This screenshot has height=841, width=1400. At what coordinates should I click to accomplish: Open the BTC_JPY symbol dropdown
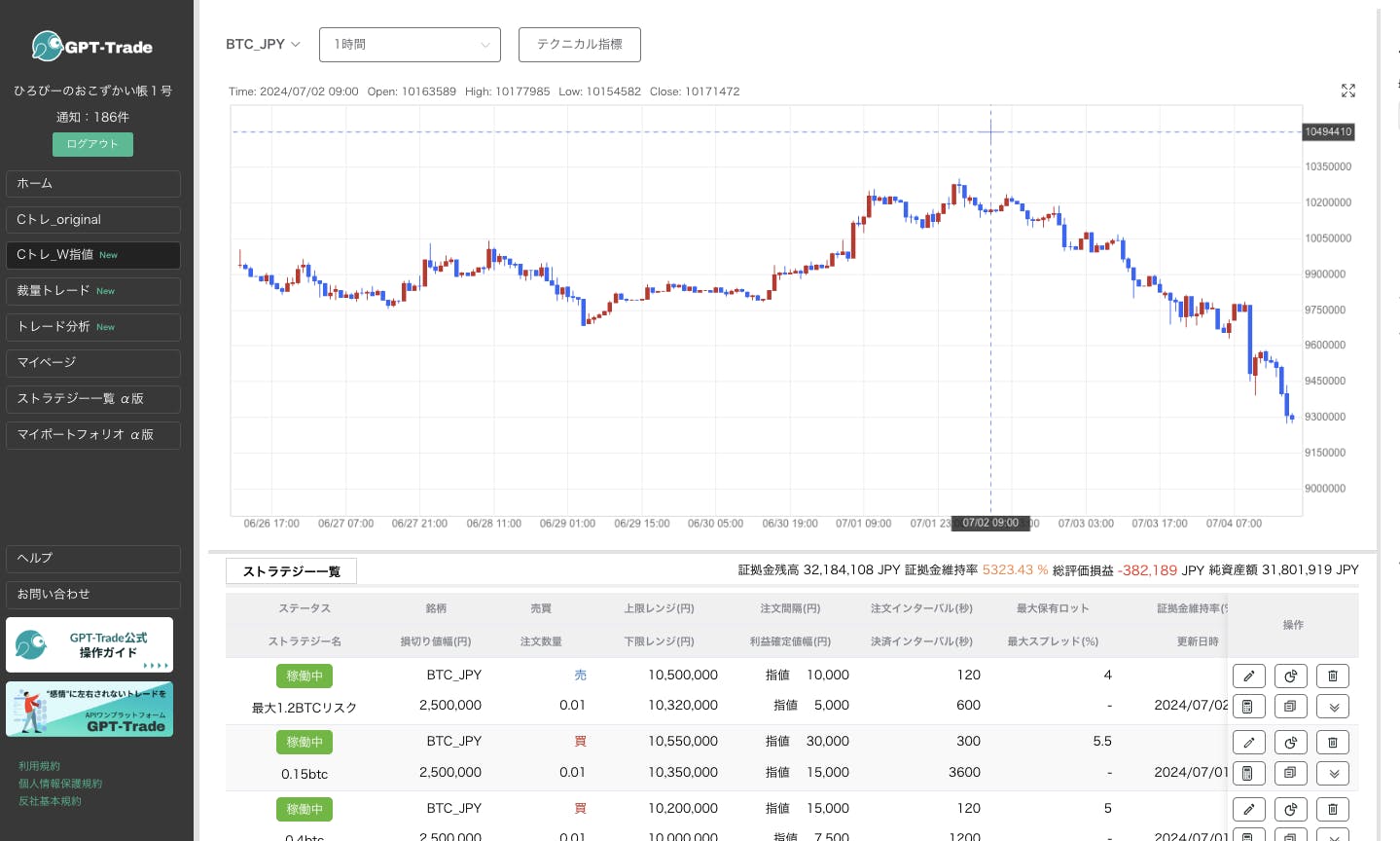pos(263,44)
